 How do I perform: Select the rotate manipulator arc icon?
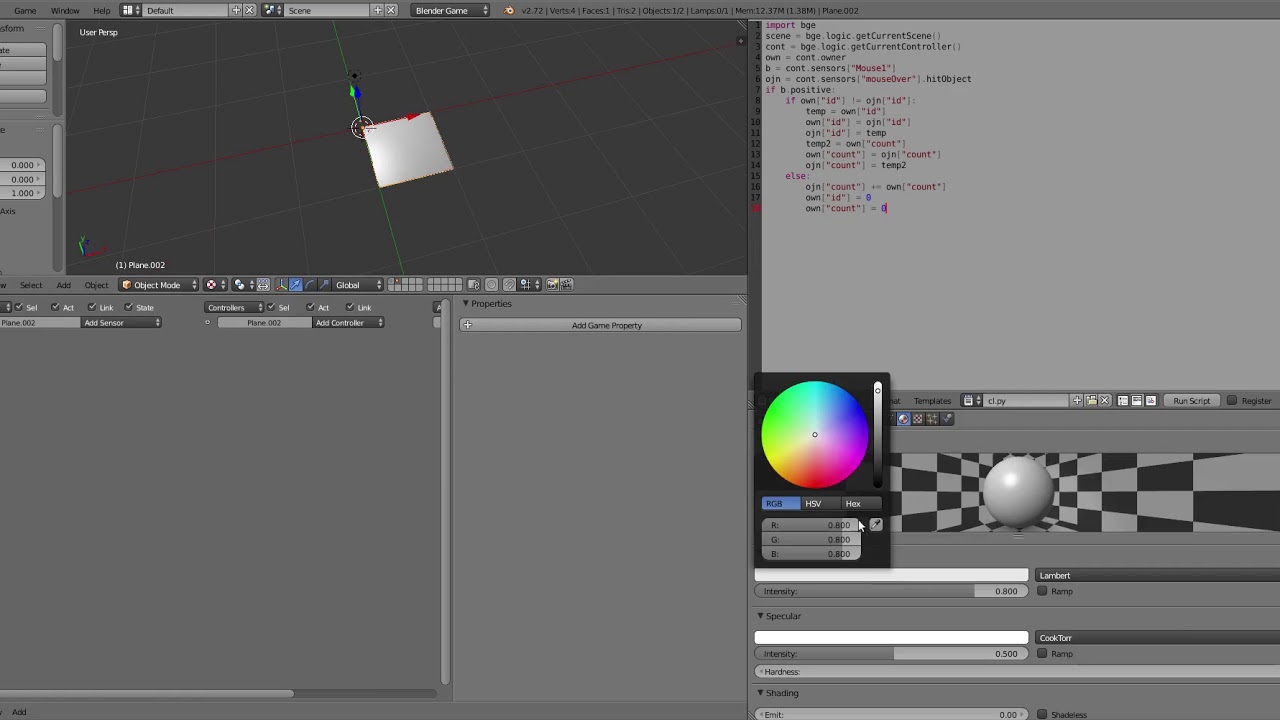point(309,285)
